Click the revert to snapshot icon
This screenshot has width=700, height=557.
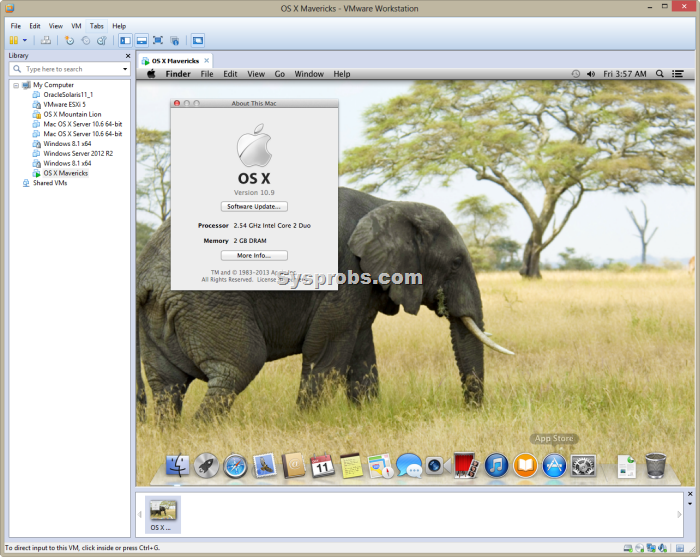coord(86,41)
